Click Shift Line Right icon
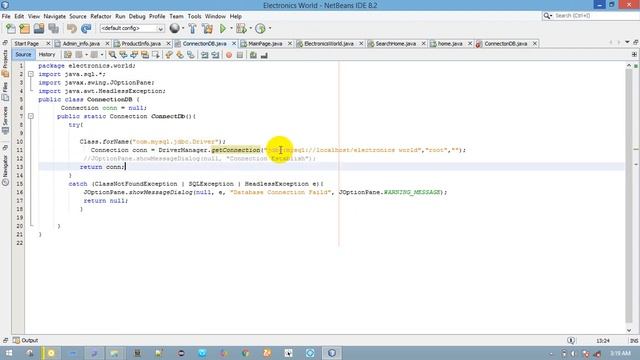Screen dimensions: 640x360 coord(215,55)
